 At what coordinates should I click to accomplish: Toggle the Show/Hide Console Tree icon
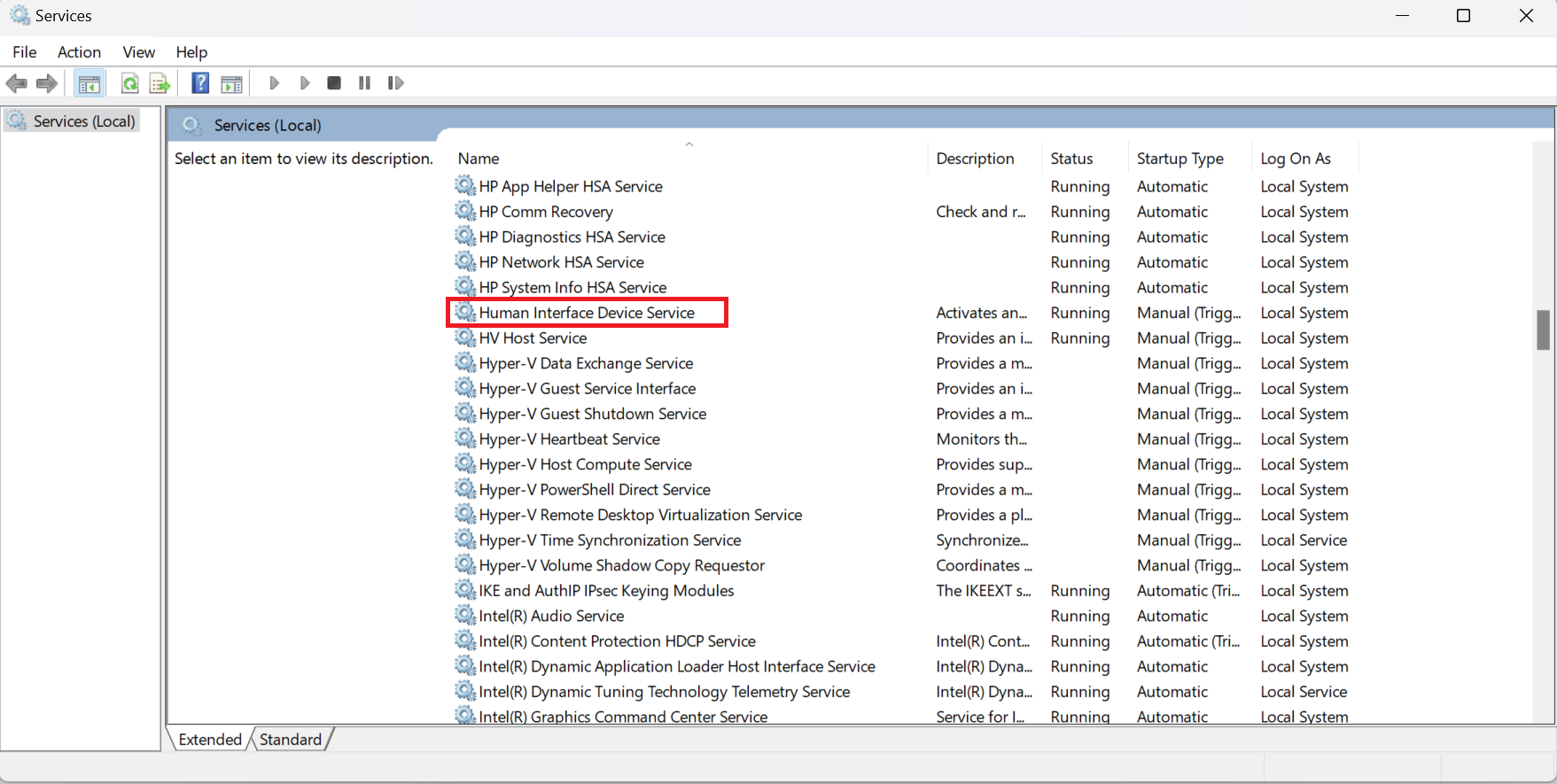click(x=90, y=83)
